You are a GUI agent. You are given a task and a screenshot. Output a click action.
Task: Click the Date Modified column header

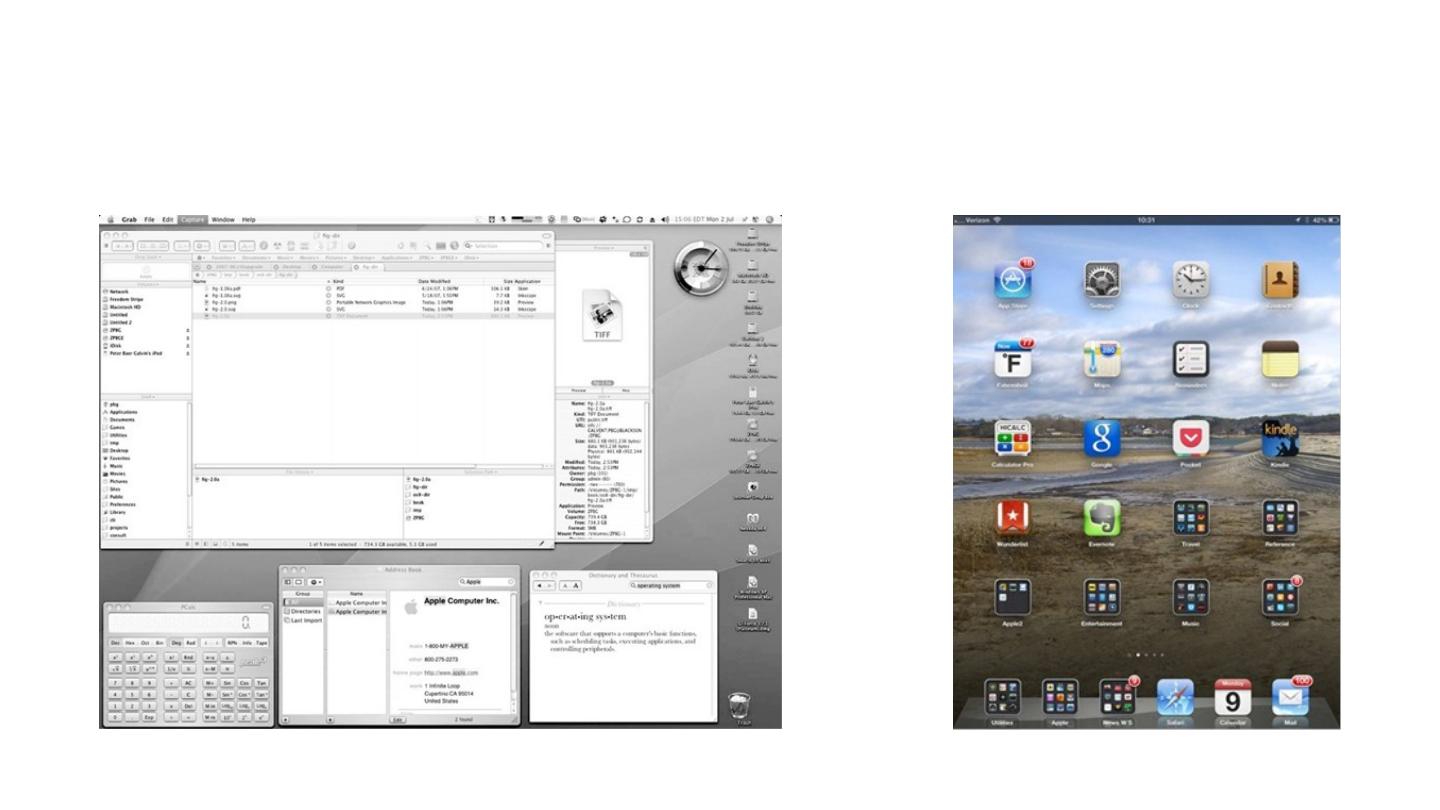coord(435,281)
